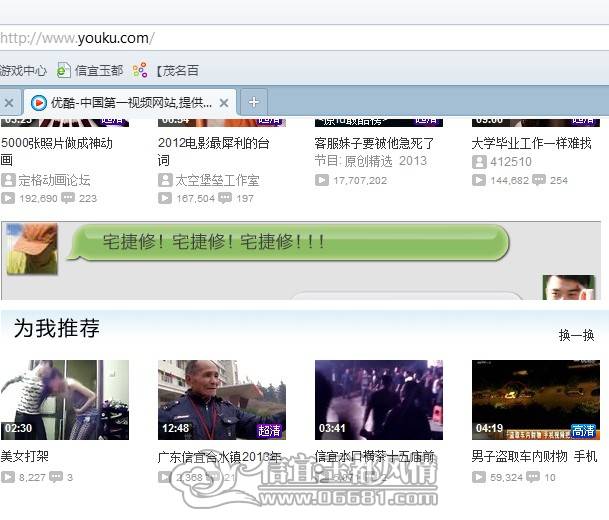
Task: Click the 为我推荐 section heading
Action: [57, 328]
